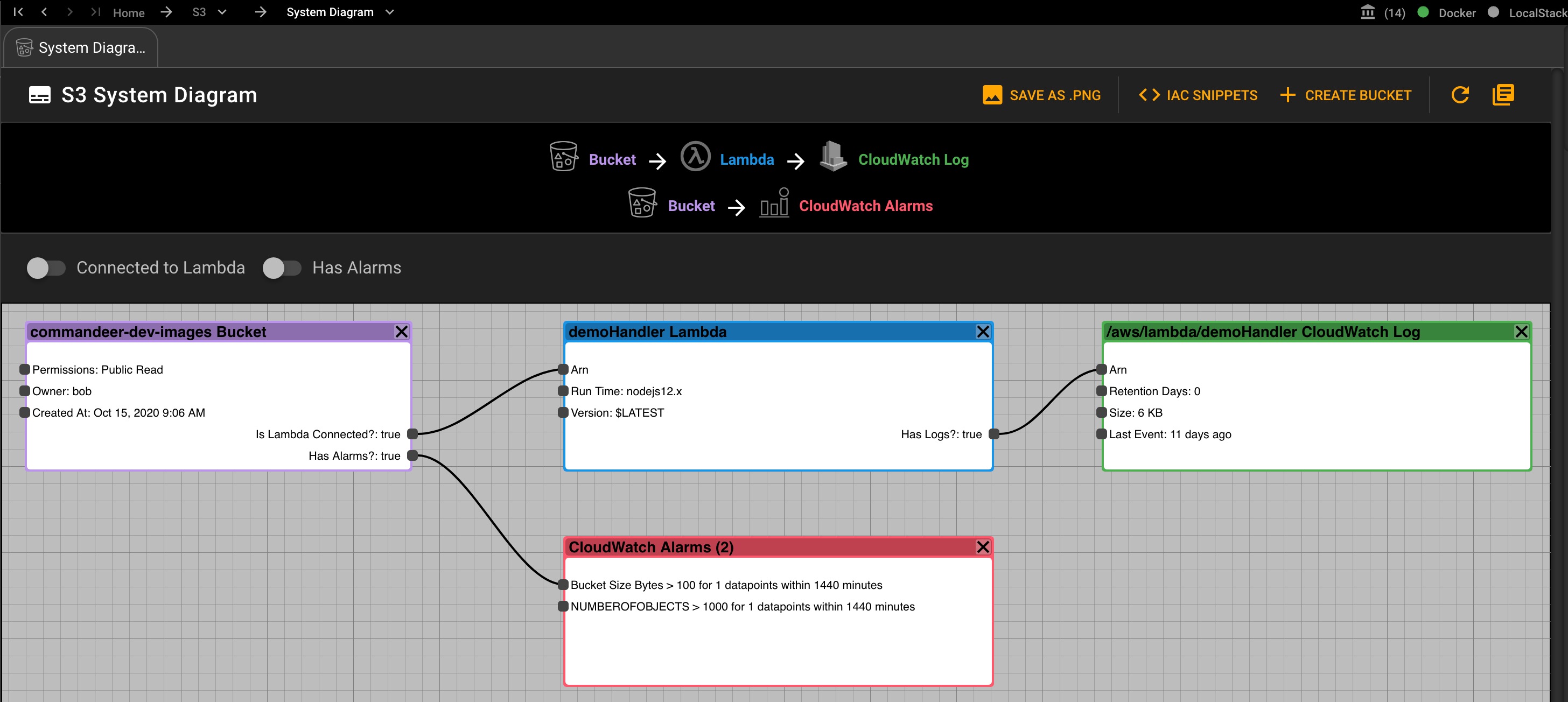Click the Run Time nodejs12.x port
1568x702 pixels.
(x=563, y=390)
